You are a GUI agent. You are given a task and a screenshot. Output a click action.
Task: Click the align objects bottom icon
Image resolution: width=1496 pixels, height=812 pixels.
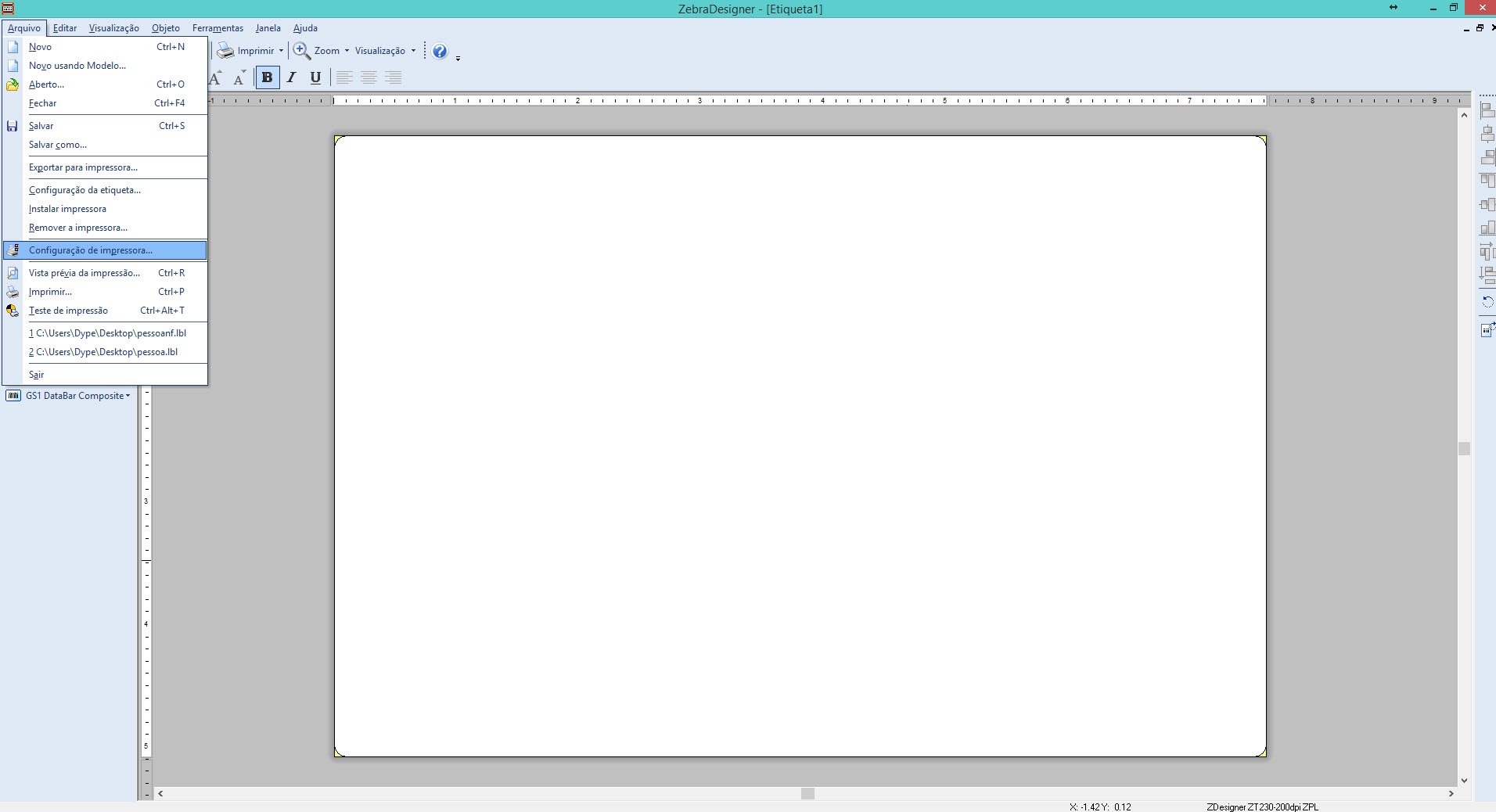pos(1487,228)
